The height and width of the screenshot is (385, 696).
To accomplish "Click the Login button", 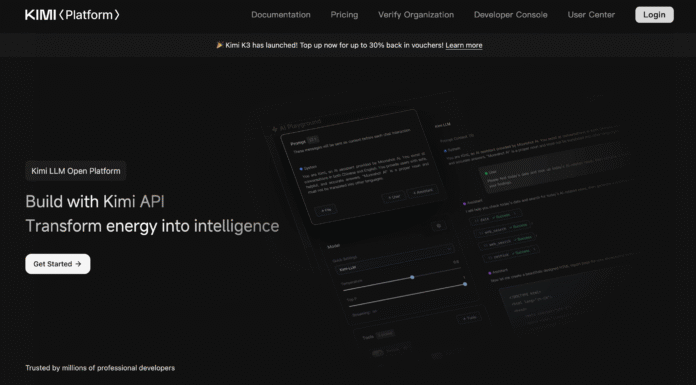I will point(654,15).
